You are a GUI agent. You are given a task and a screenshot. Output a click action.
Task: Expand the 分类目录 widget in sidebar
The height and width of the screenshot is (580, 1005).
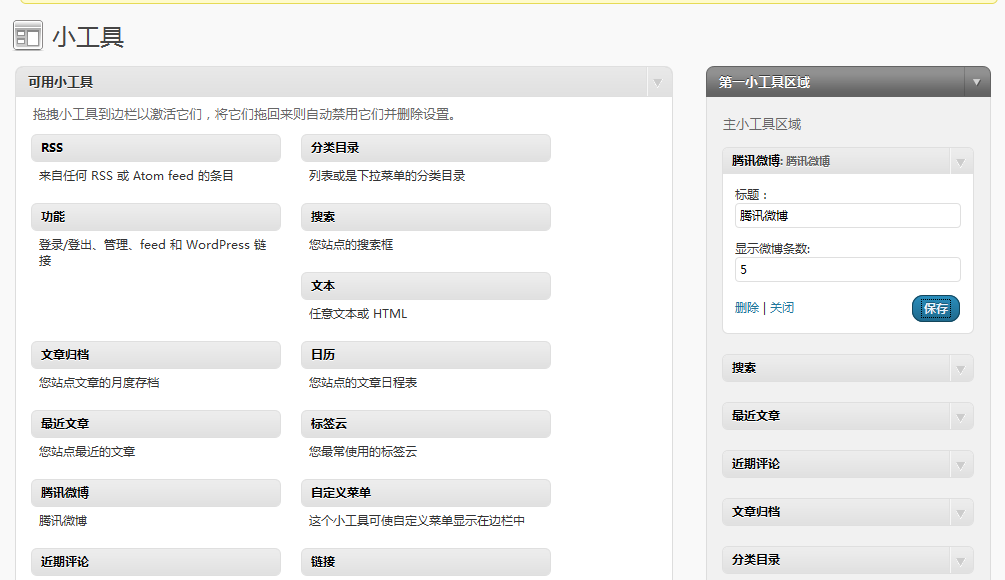pos(960,561)
